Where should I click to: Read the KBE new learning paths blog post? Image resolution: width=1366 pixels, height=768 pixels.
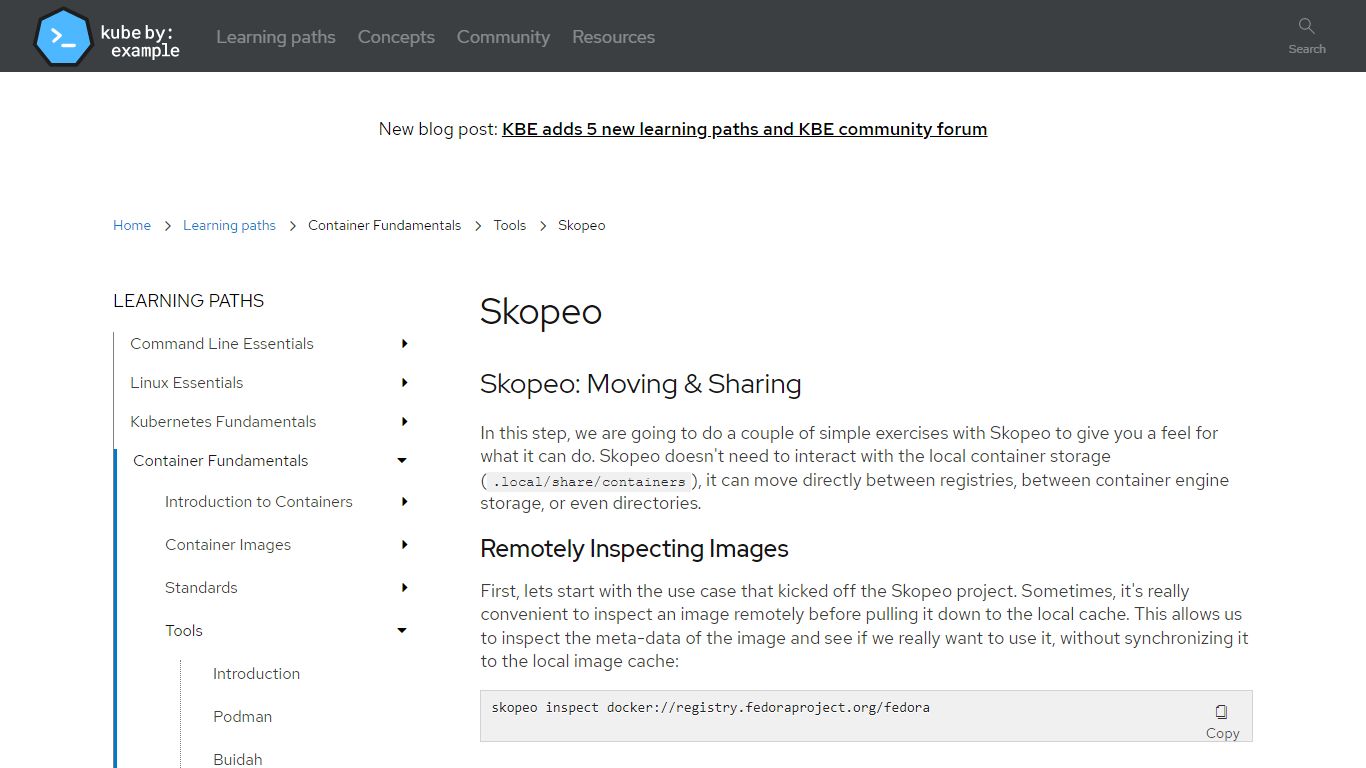click(x=744, y=129)
